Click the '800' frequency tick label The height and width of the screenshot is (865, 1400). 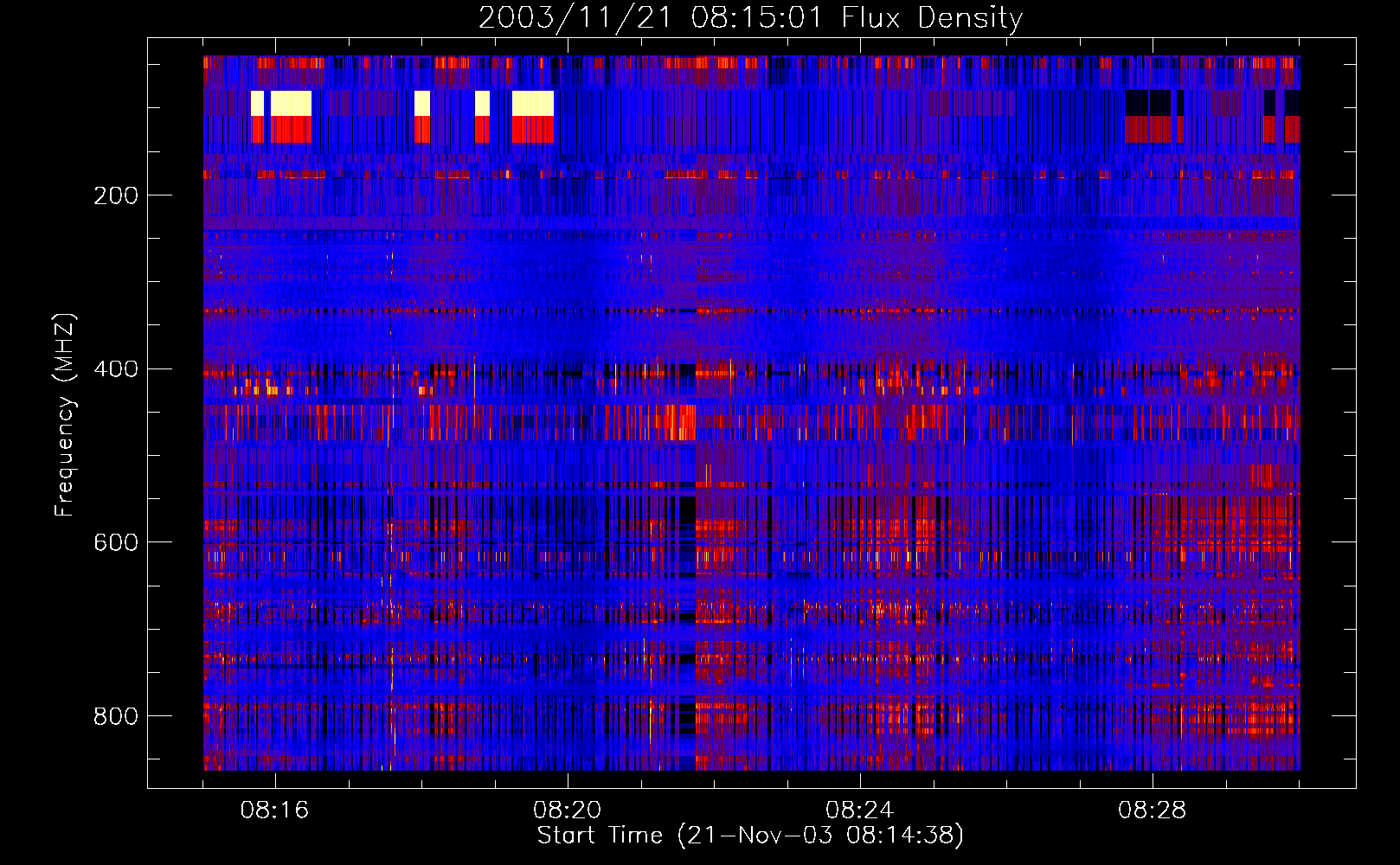[116, 716]
